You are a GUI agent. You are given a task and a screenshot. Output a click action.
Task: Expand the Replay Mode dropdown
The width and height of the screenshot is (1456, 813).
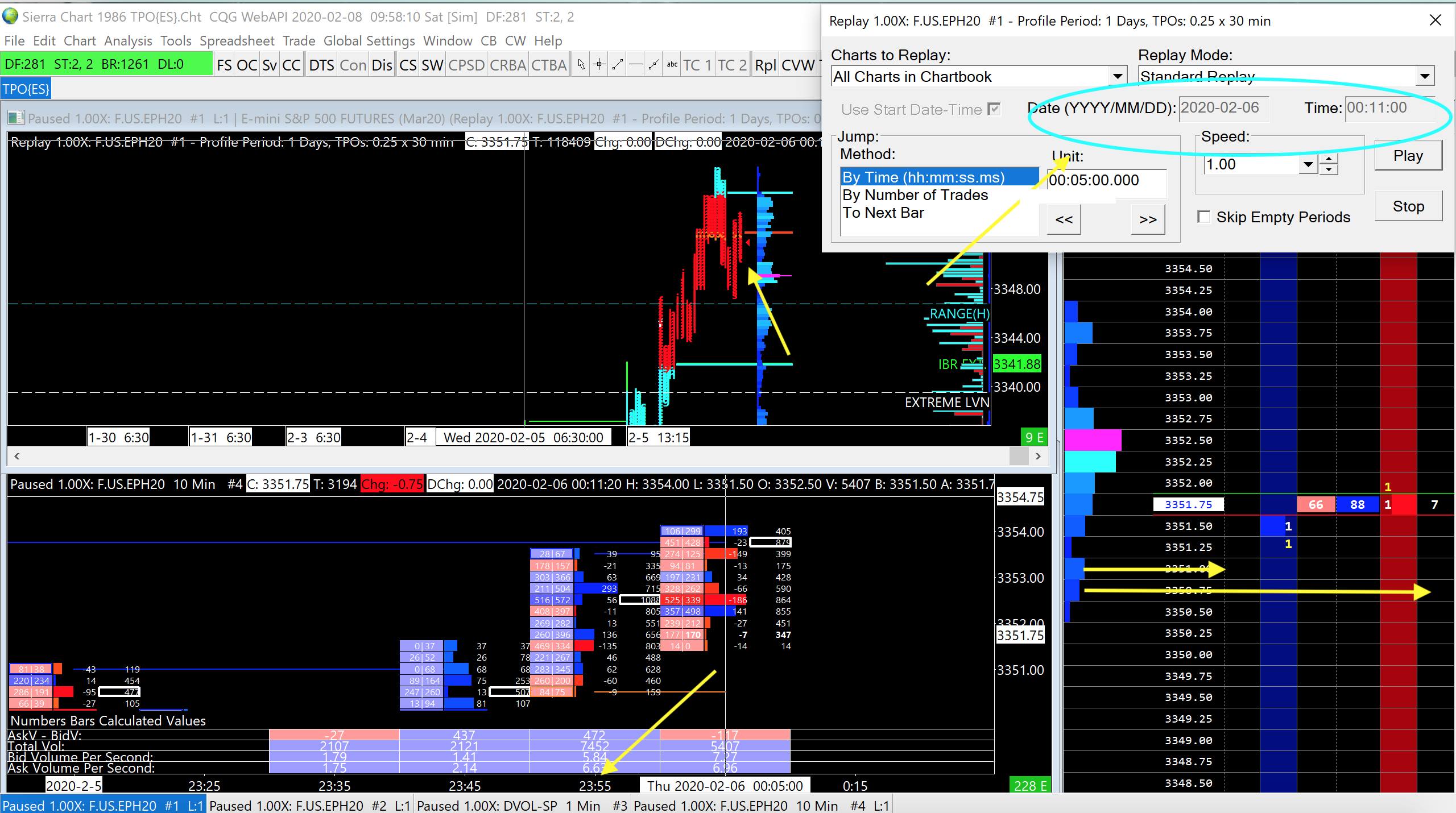1424,76
